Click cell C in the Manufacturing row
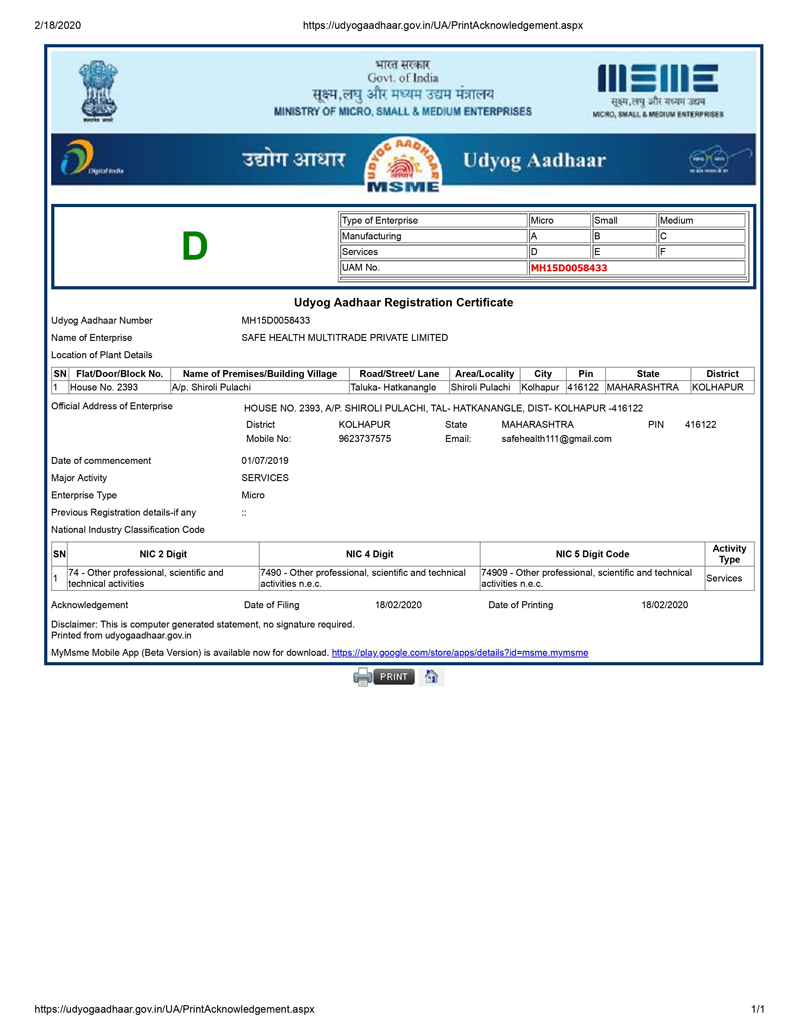The image size is (800, 1035). point(702,236)
